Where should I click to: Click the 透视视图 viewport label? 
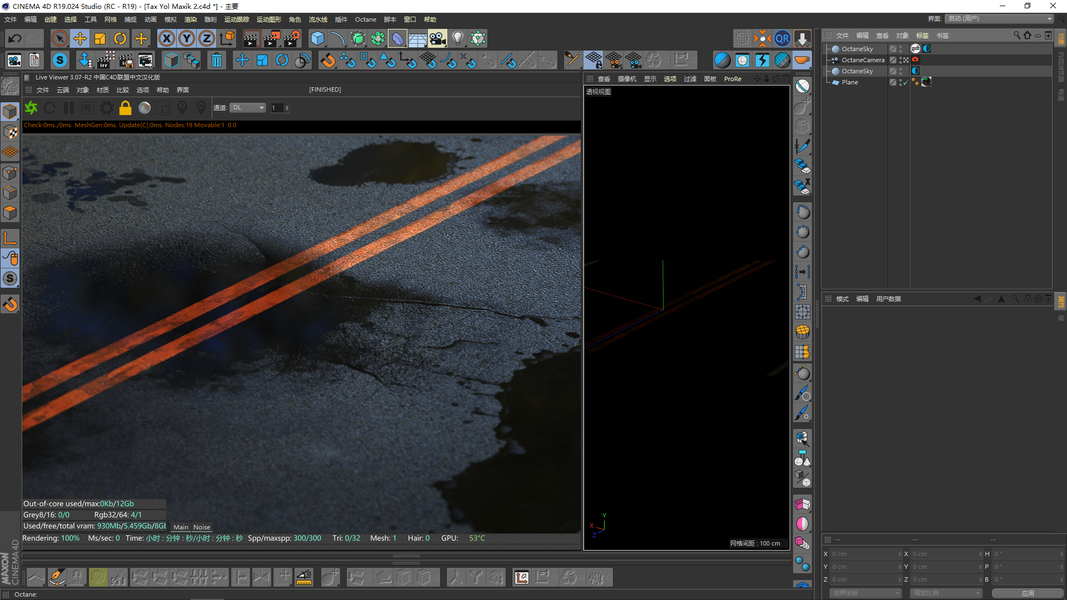point(599,92)
